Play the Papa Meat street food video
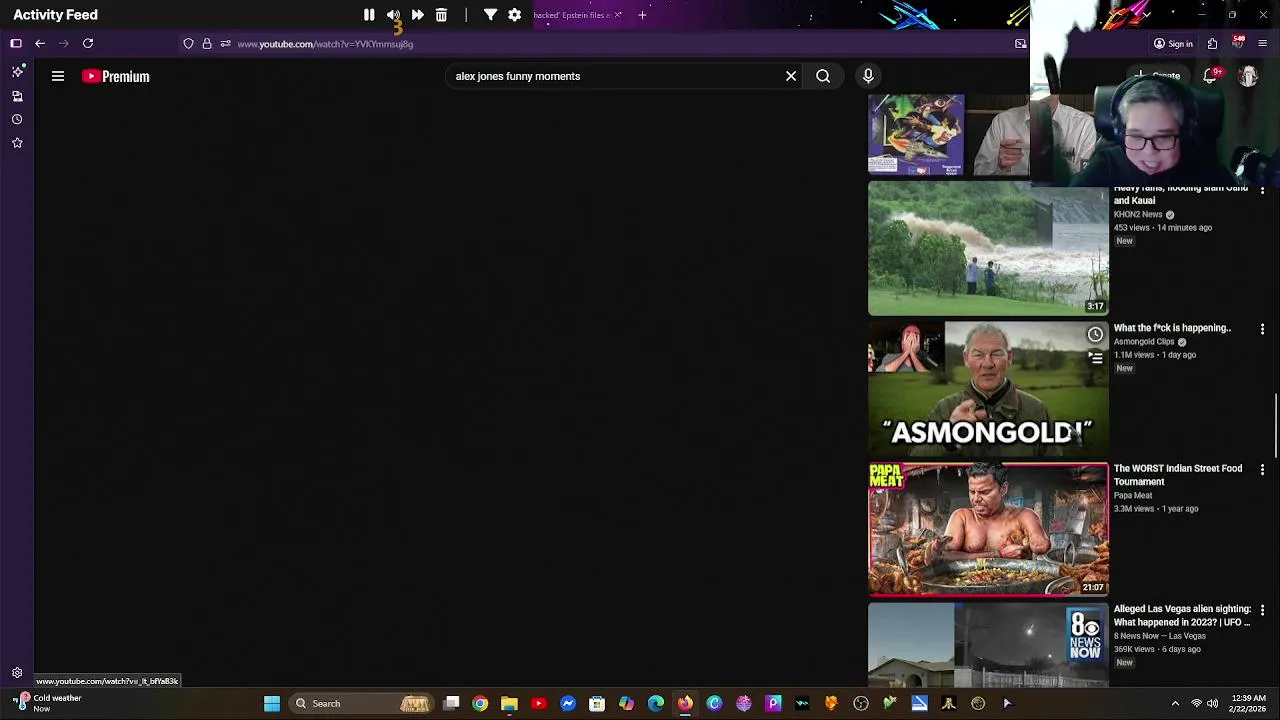The height and width of the screenshot is (720, 1280). 988,529
